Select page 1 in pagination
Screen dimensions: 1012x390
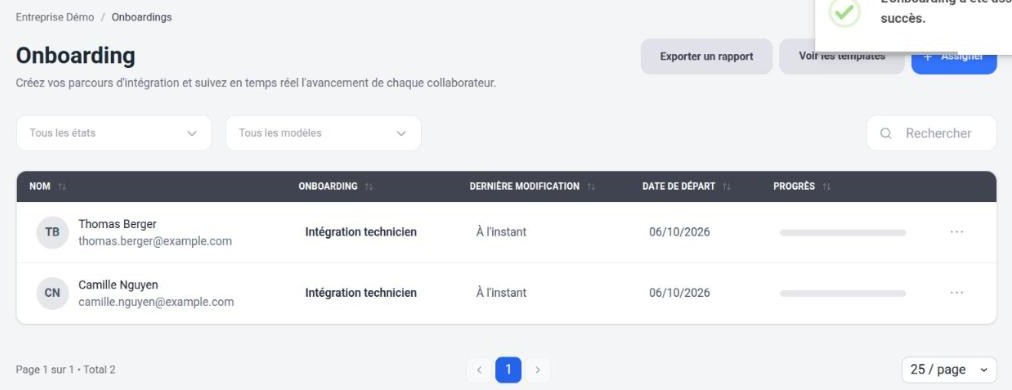click(508, 370)
